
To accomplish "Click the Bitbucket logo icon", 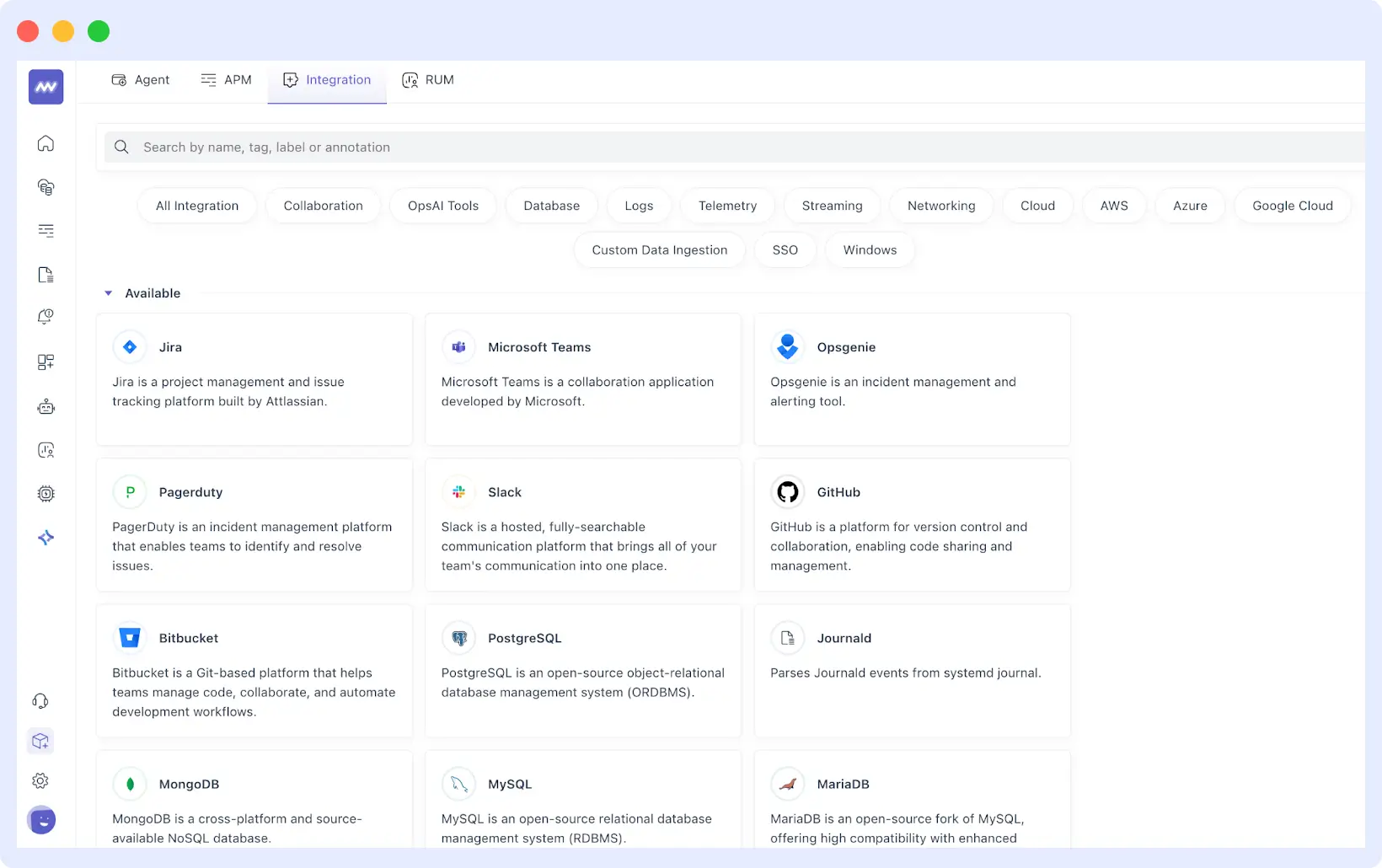I will pyautogui.click(x=130, y=638).
